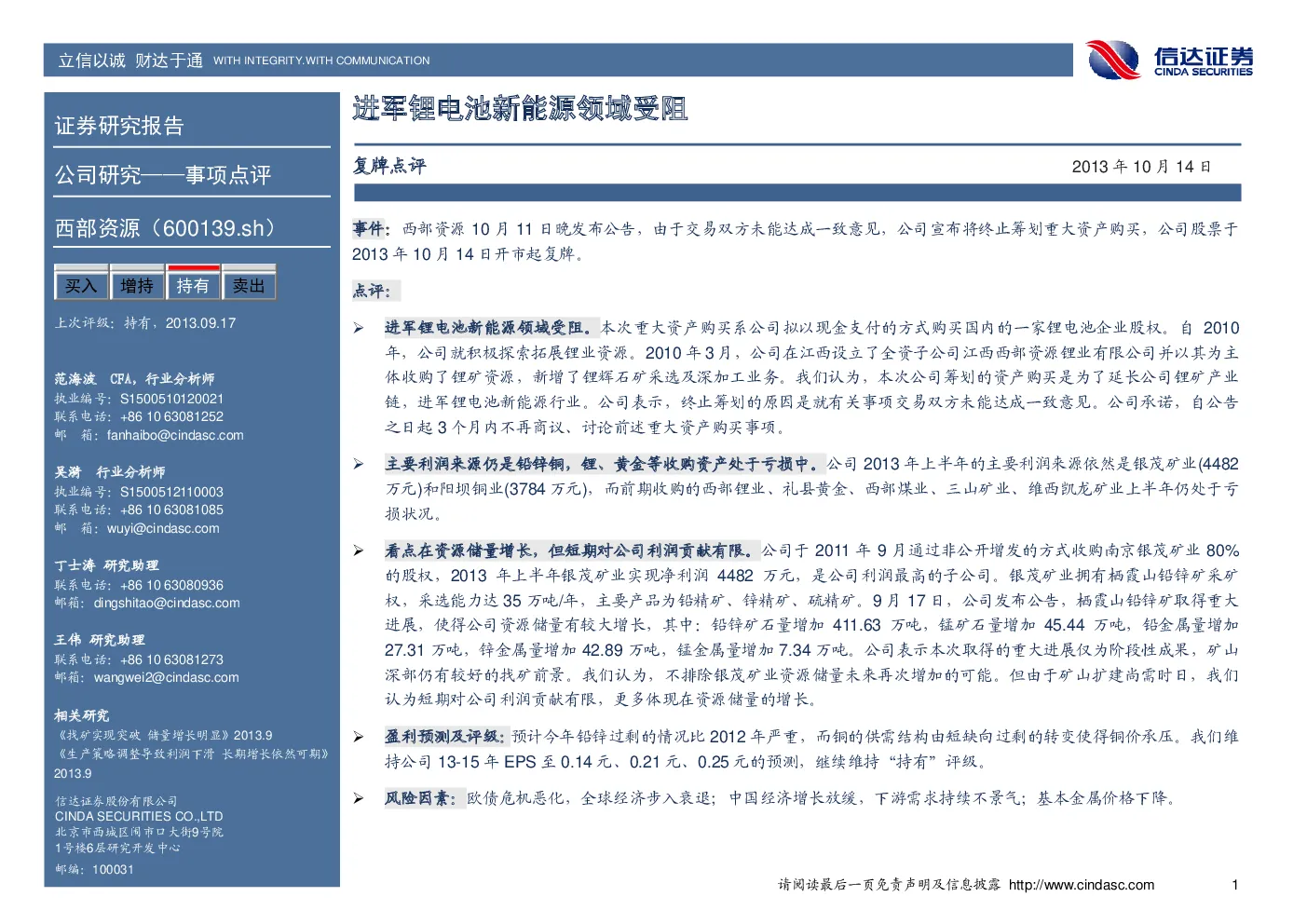
Task: Click the 复牌点评 heading
Action: point(389,166)
